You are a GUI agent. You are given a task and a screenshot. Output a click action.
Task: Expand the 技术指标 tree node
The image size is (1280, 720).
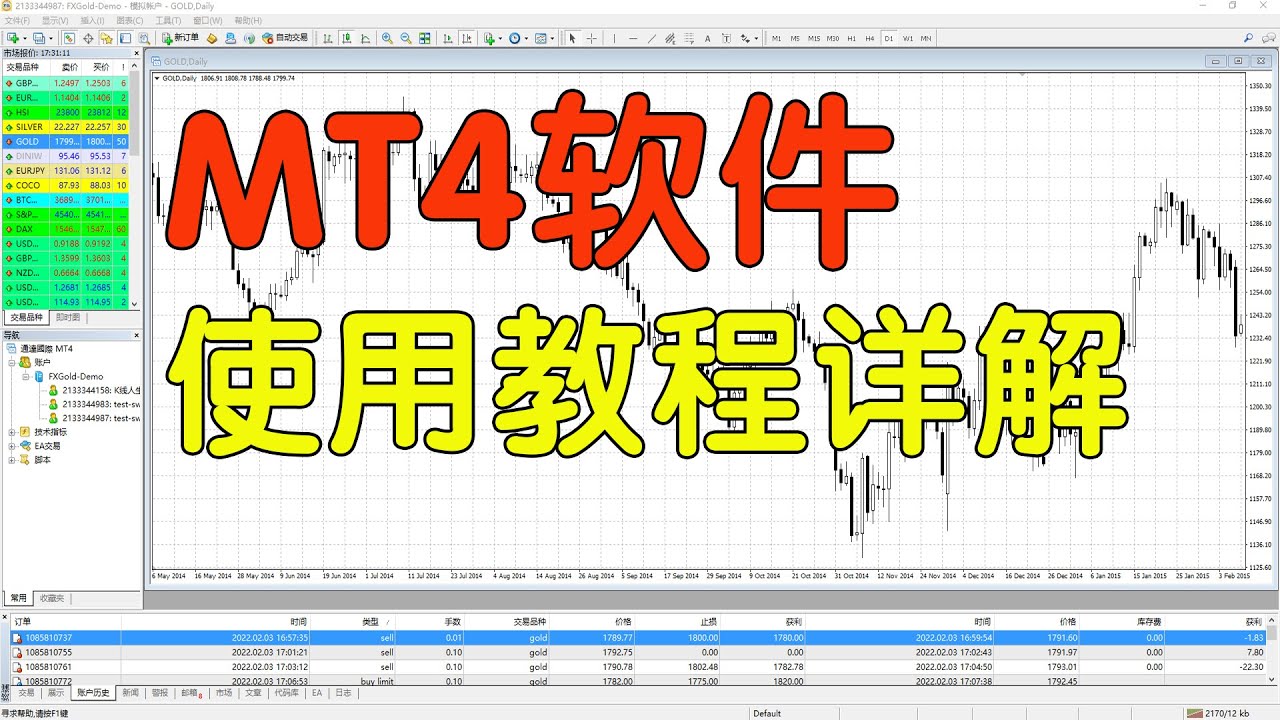point(12,432)
